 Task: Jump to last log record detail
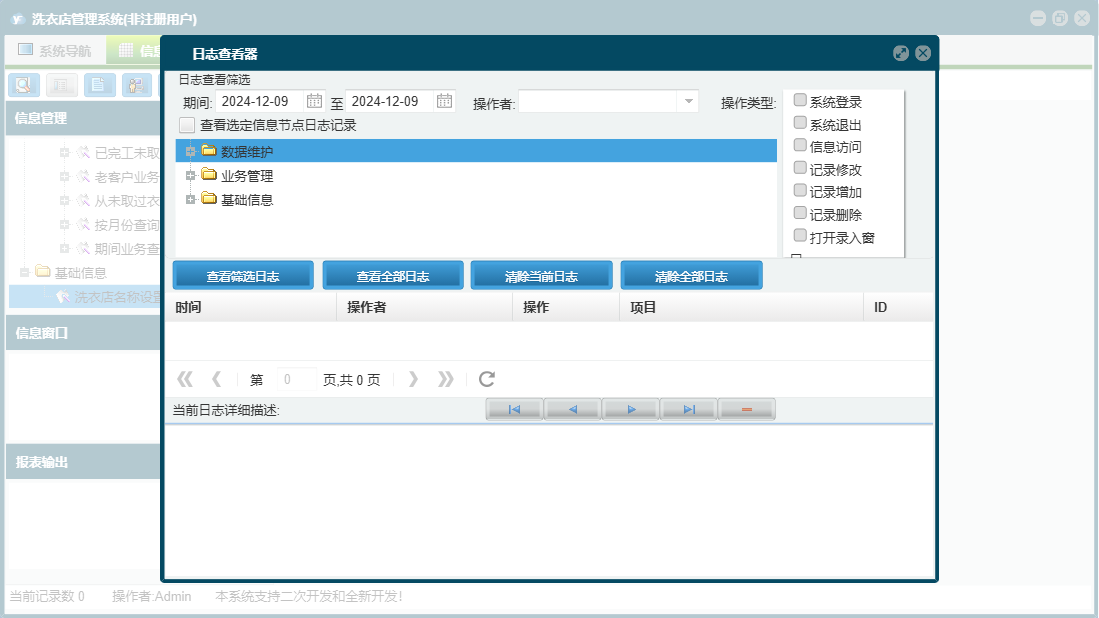tap(689, 409)
